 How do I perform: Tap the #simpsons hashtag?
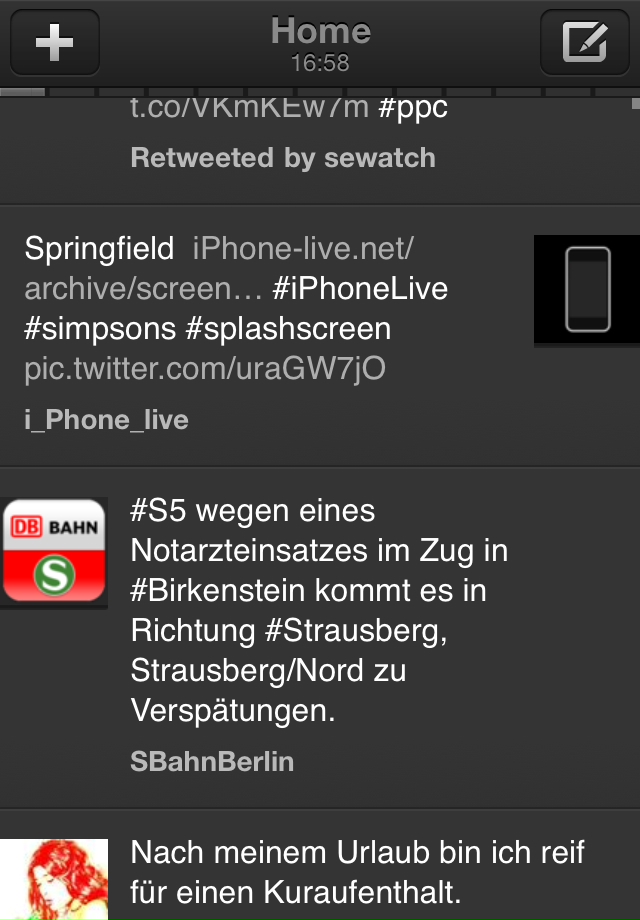100,329
